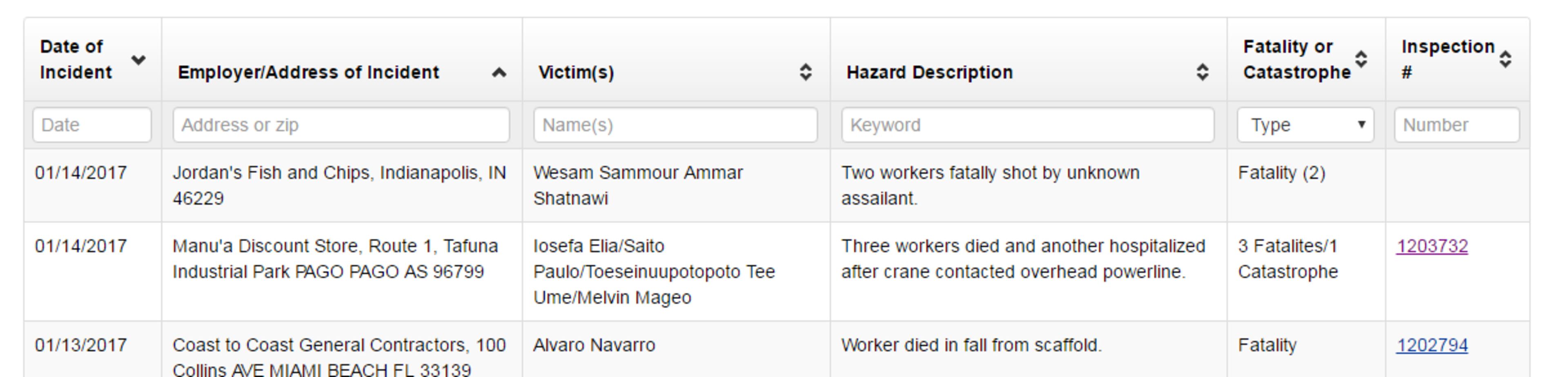1568x377 pixels.
Task: Click Inspection # sort arrows
Action: click(x=1505, y=60)
